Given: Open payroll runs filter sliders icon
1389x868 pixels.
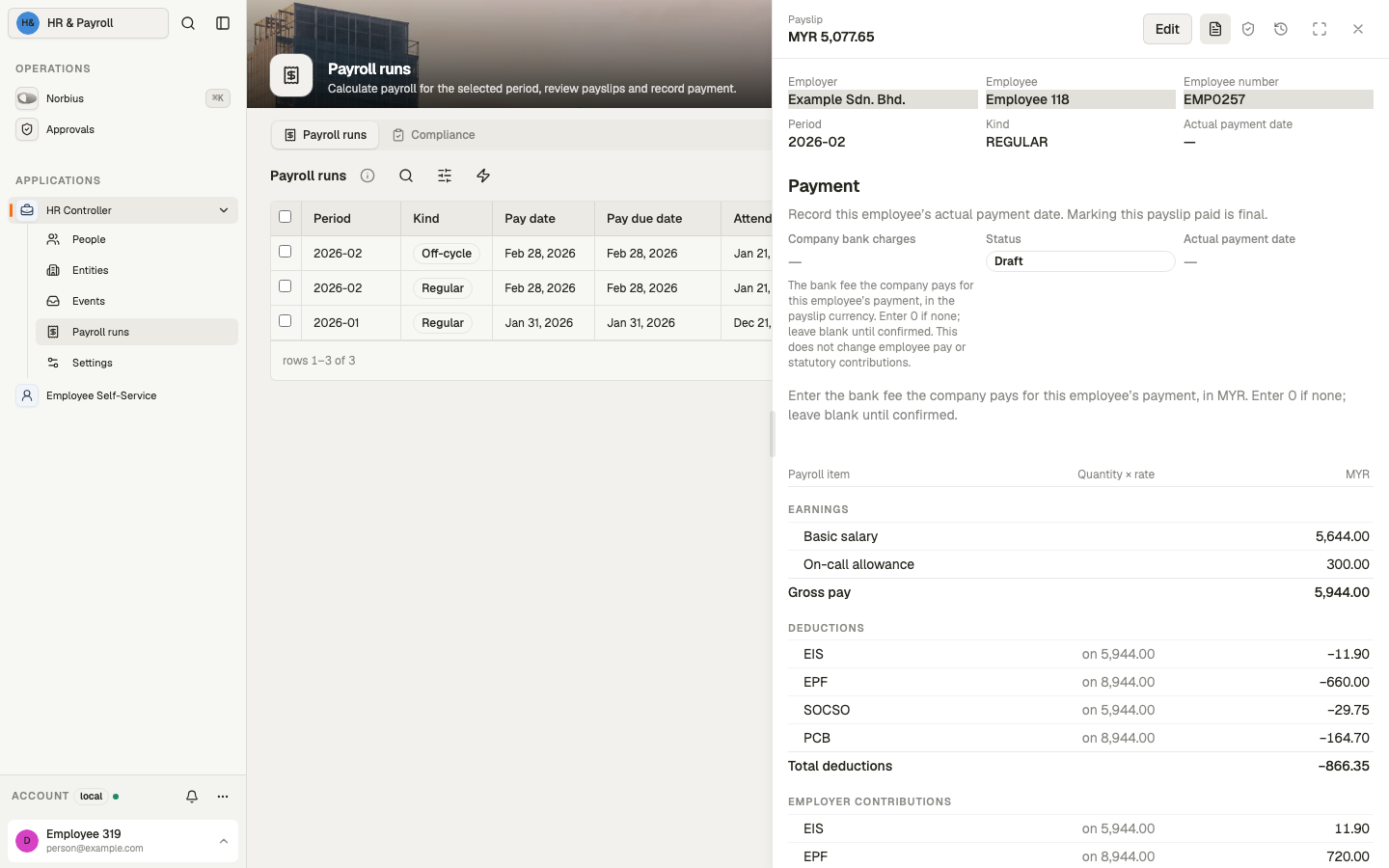Looking at the screenshot, I should point(445,176).
